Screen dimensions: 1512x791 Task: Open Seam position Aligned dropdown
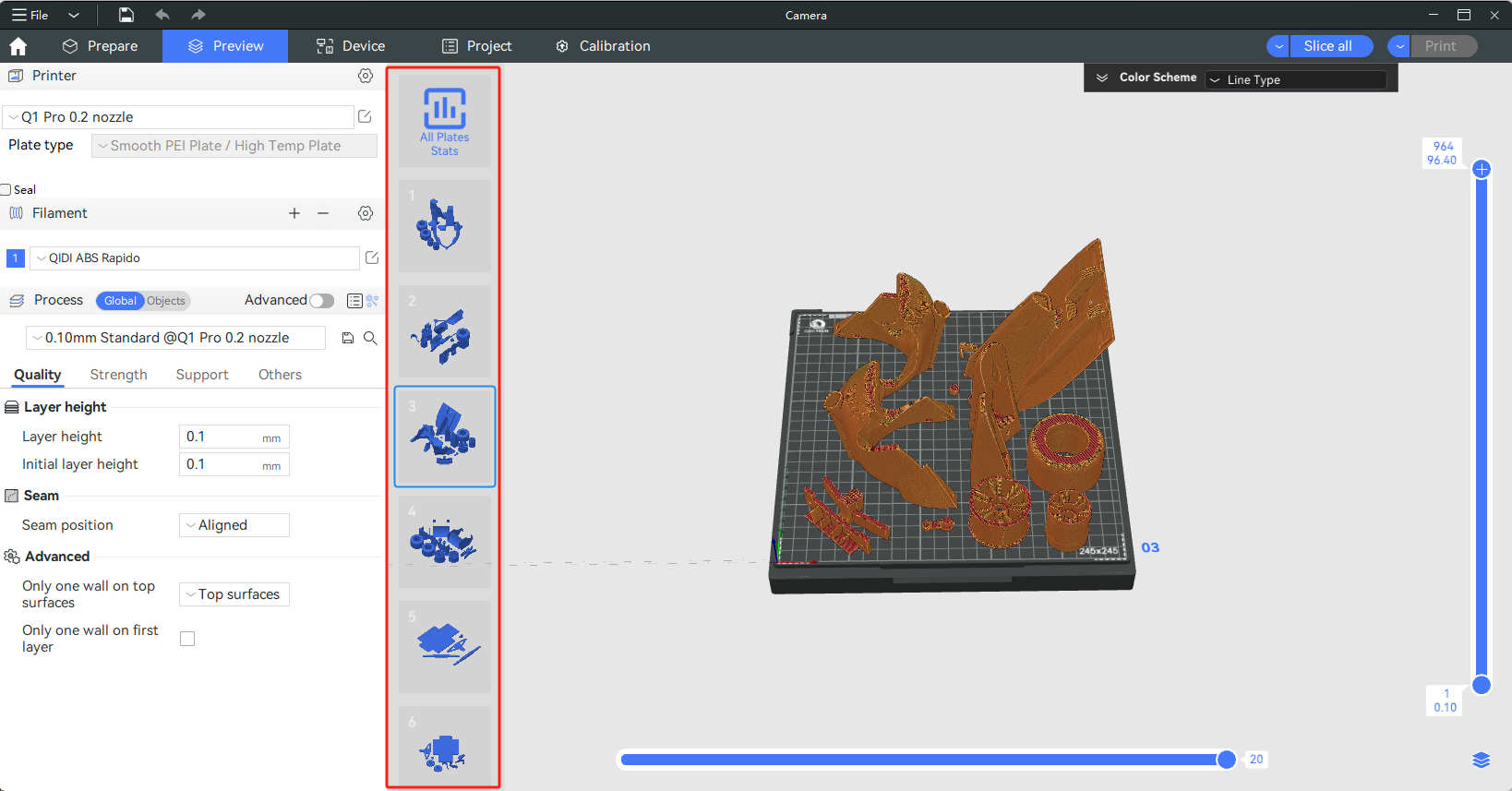click(234, 525)
